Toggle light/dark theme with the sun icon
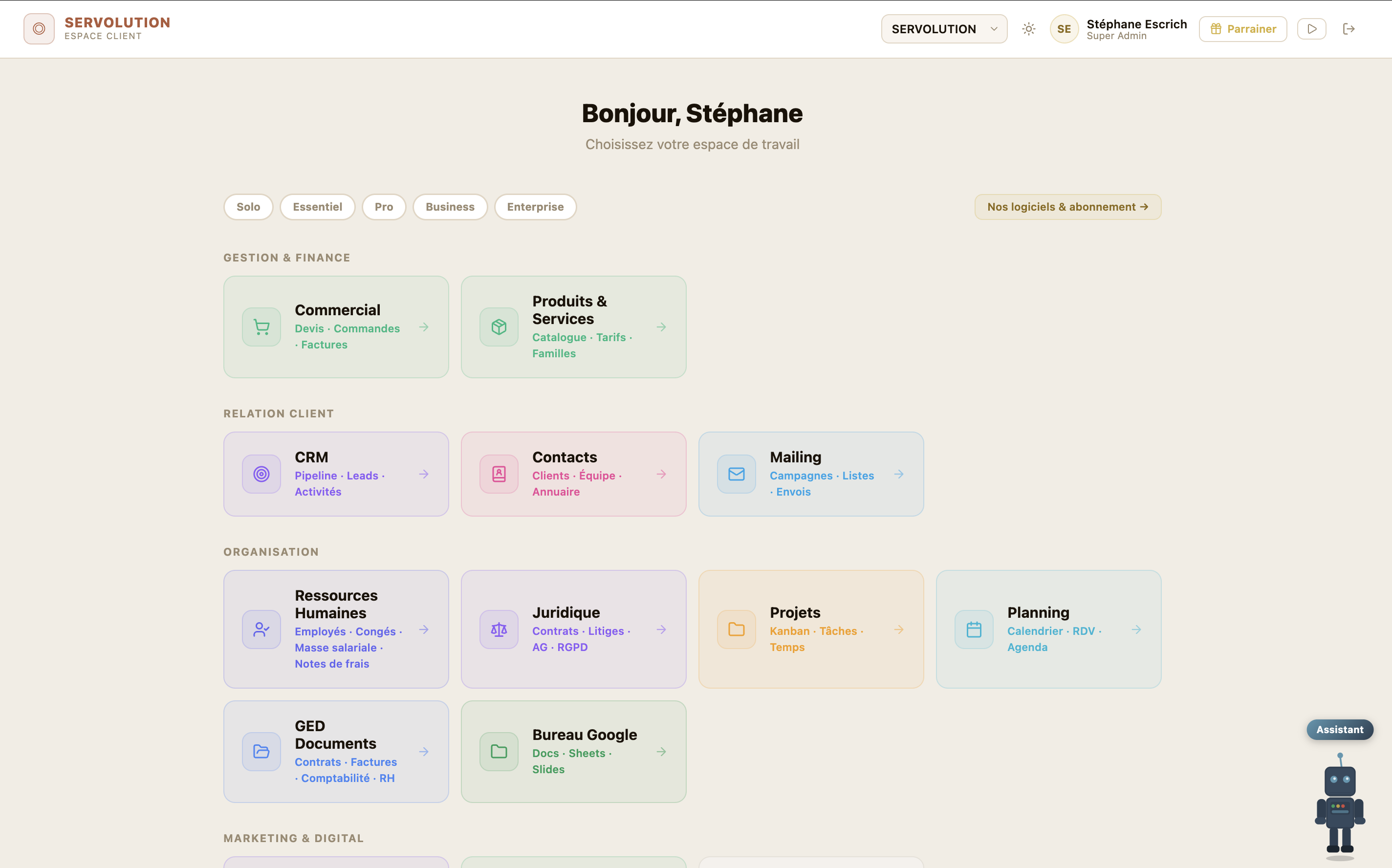Viewport: 1392px width, 868px height. coord(1028,29)
